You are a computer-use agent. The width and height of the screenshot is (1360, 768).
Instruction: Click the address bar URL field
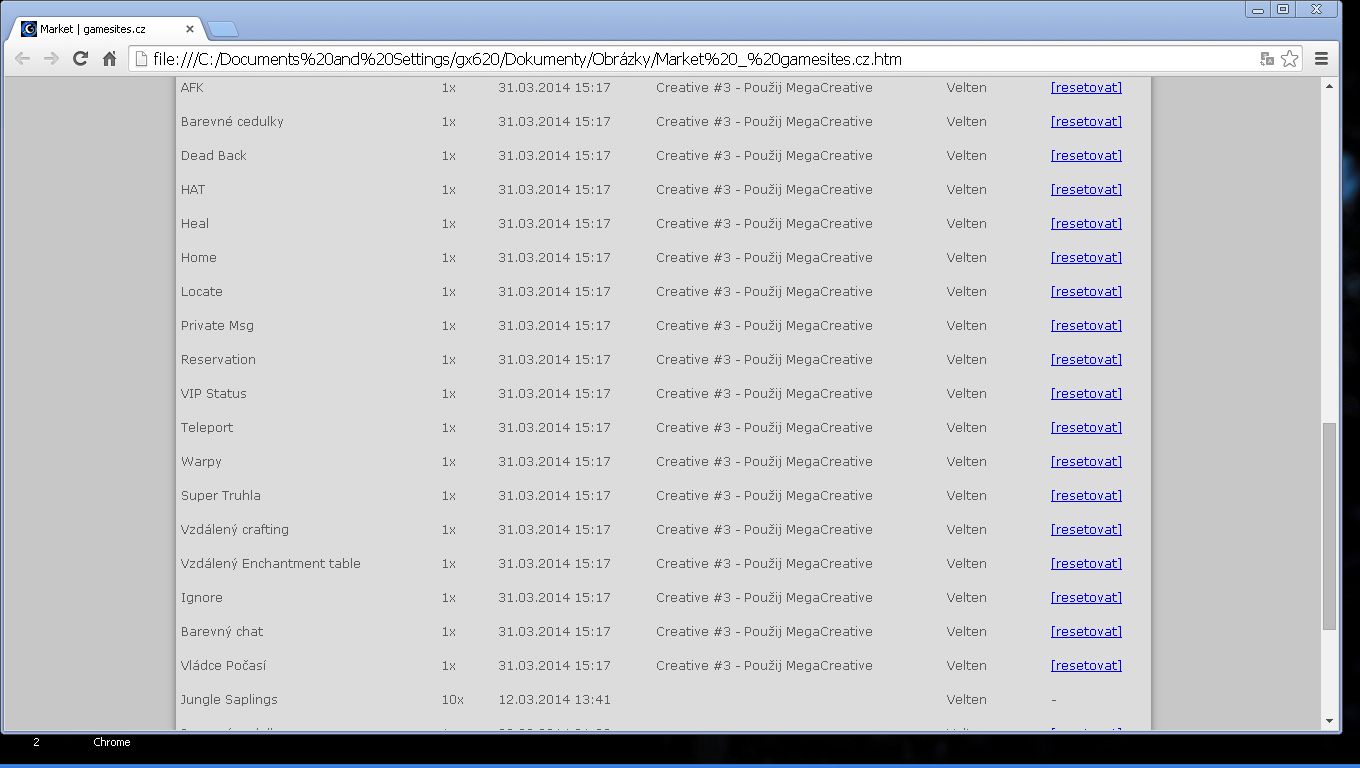point(690,59)
